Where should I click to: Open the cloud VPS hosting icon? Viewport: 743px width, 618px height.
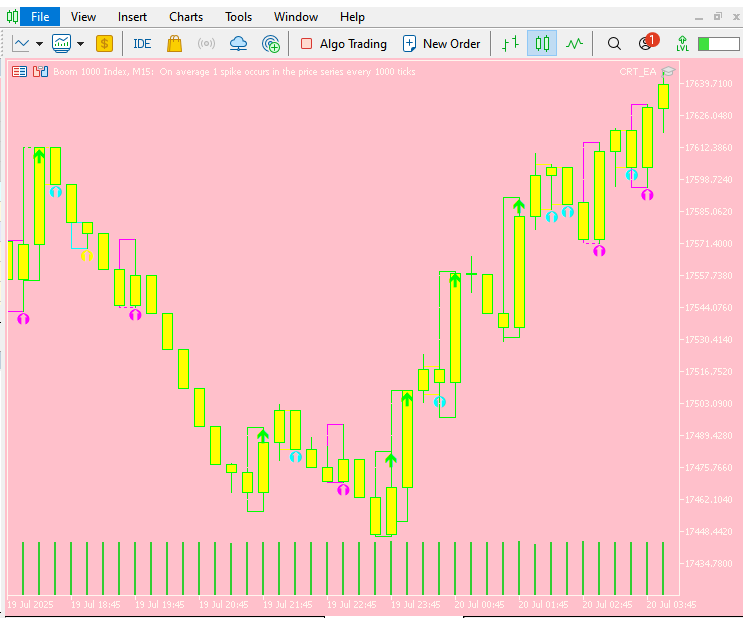pyautogui.click(x=238, y=44)
